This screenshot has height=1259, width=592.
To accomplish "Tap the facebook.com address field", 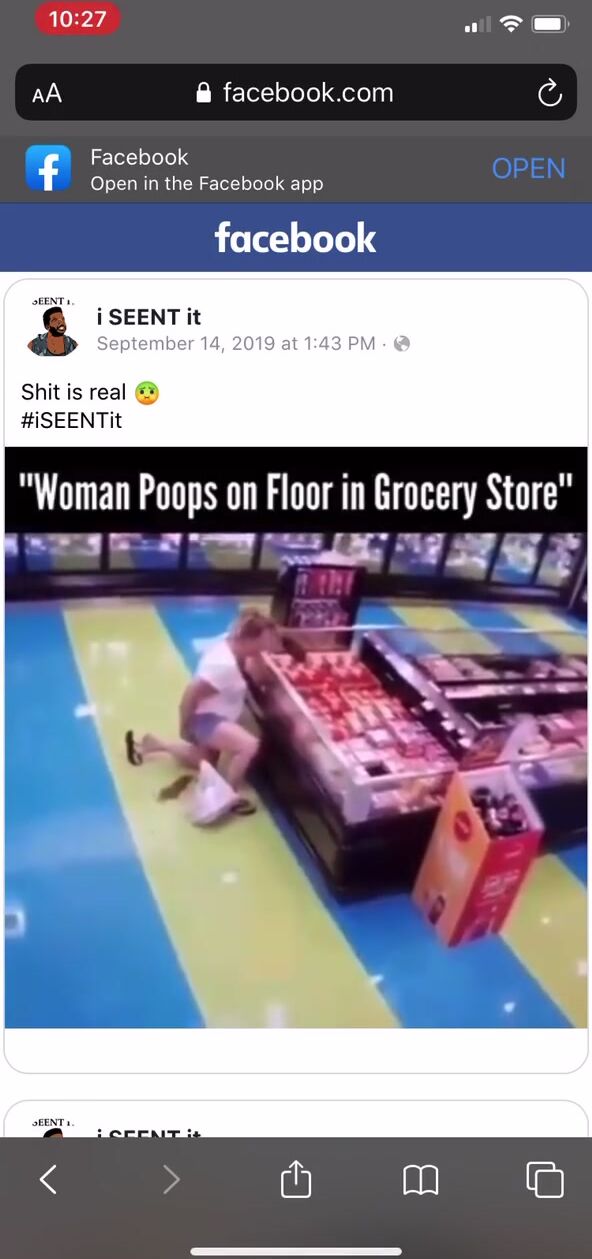I will (296, 93).
